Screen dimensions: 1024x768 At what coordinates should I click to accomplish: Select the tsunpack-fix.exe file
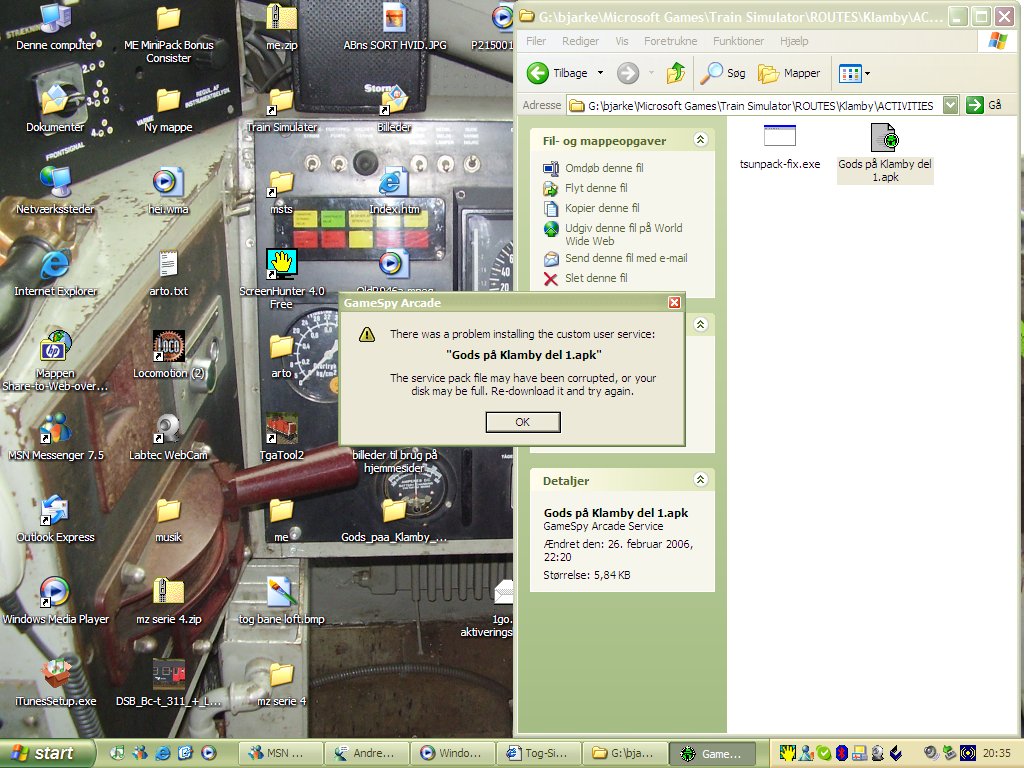coord(780,146)
